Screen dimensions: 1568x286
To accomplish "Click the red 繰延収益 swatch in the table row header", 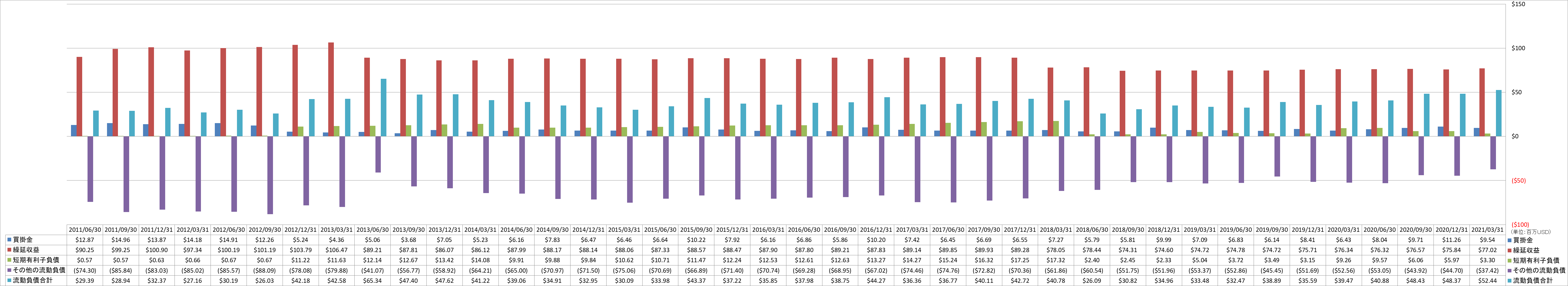I will tap(9, 250).
